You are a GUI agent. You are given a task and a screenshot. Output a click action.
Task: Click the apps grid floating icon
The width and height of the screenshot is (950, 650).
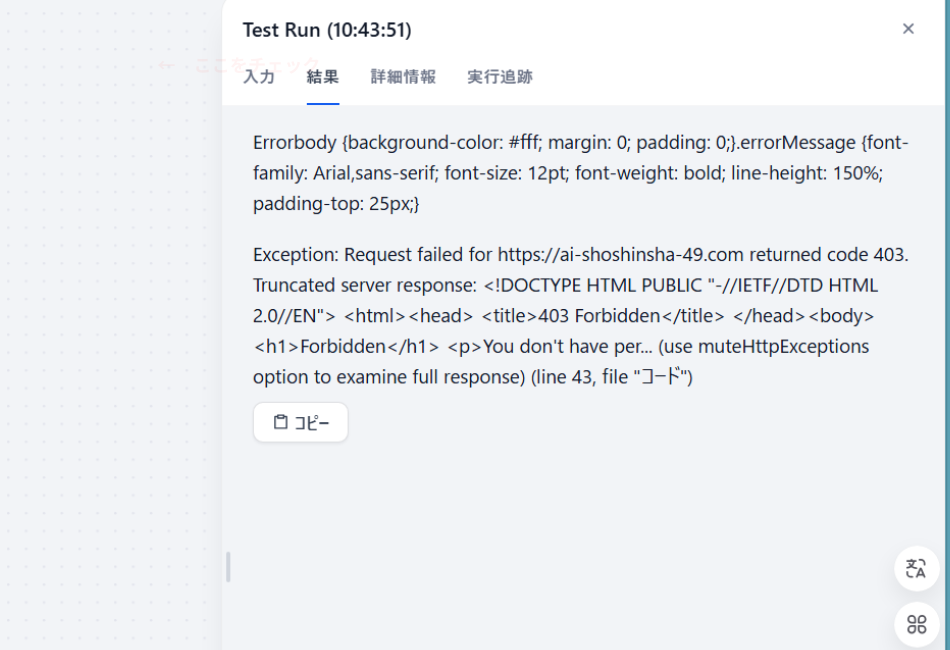916,624
